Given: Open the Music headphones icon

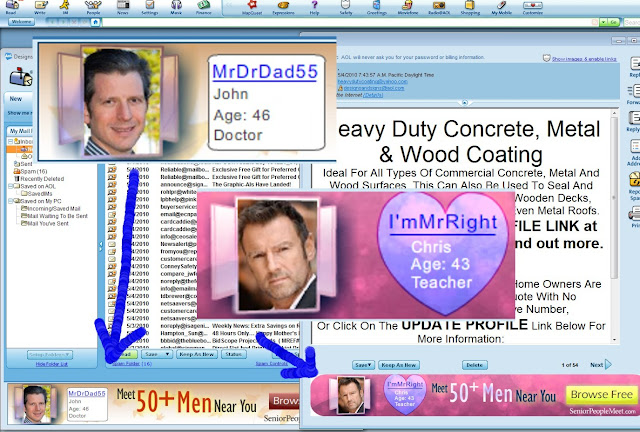Looking at the screenshot, I should point(176,6).
